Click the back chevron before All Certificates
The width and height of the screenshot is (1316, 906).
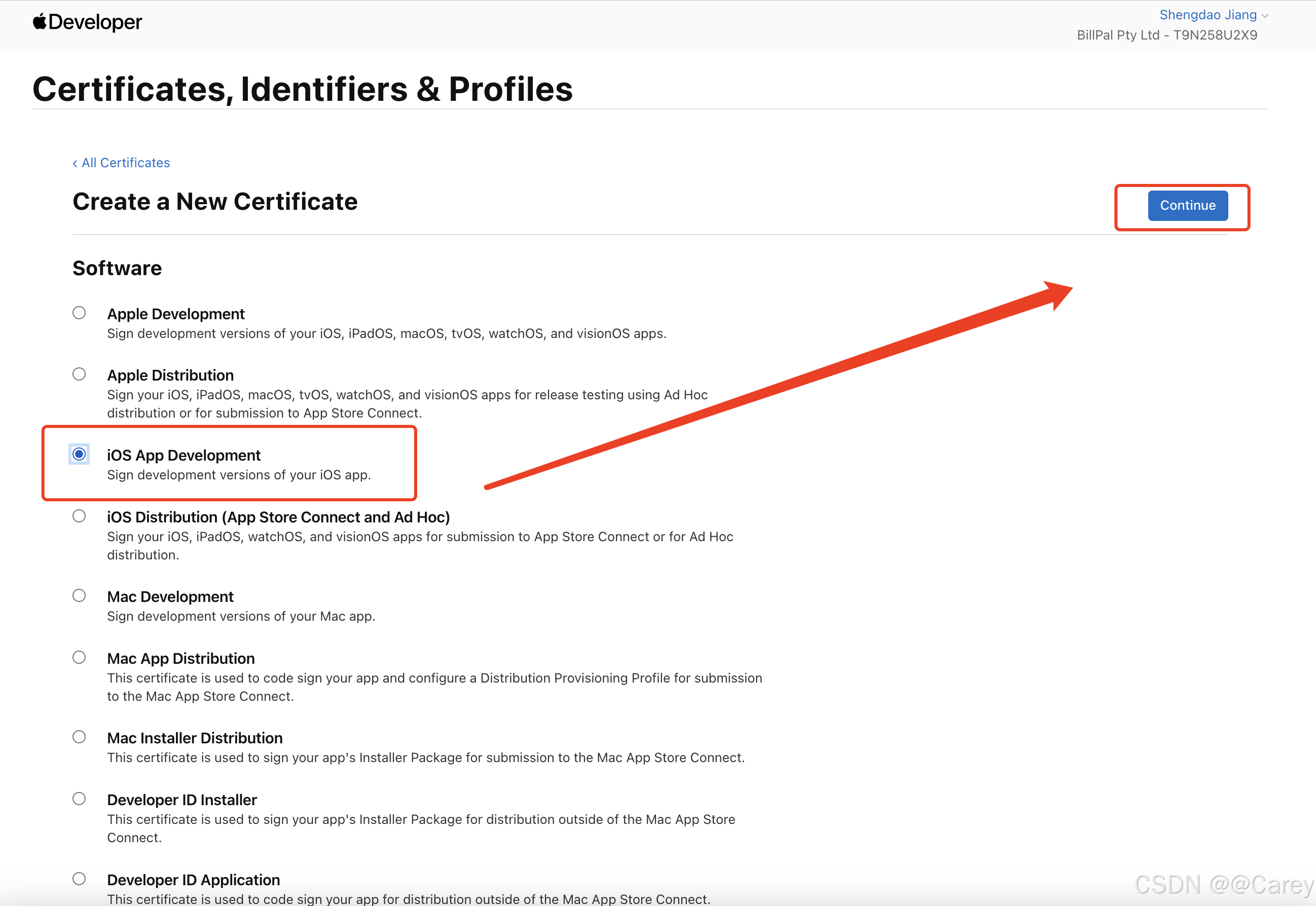click(x=75, y=164)
